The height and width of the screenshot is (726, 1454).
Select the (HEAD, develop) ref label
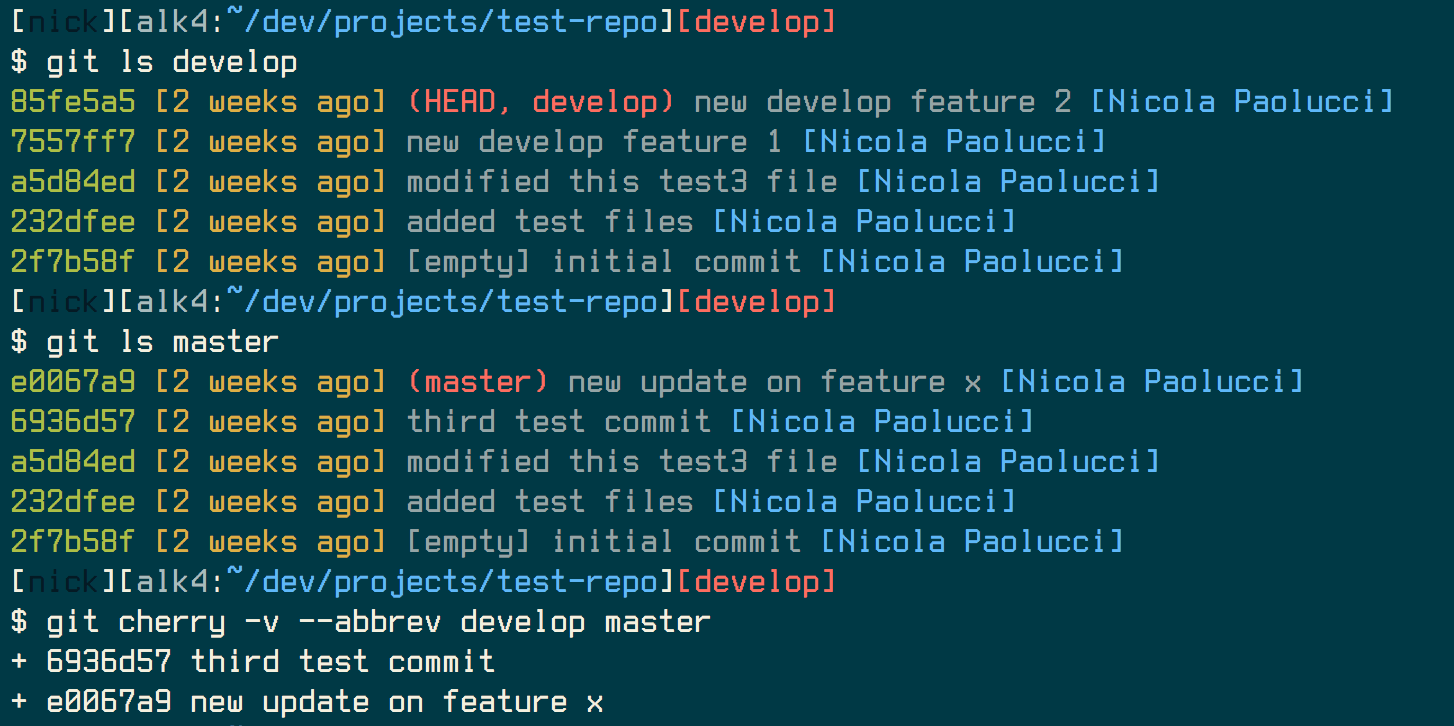pyautogui.click(x=540, y=102)
